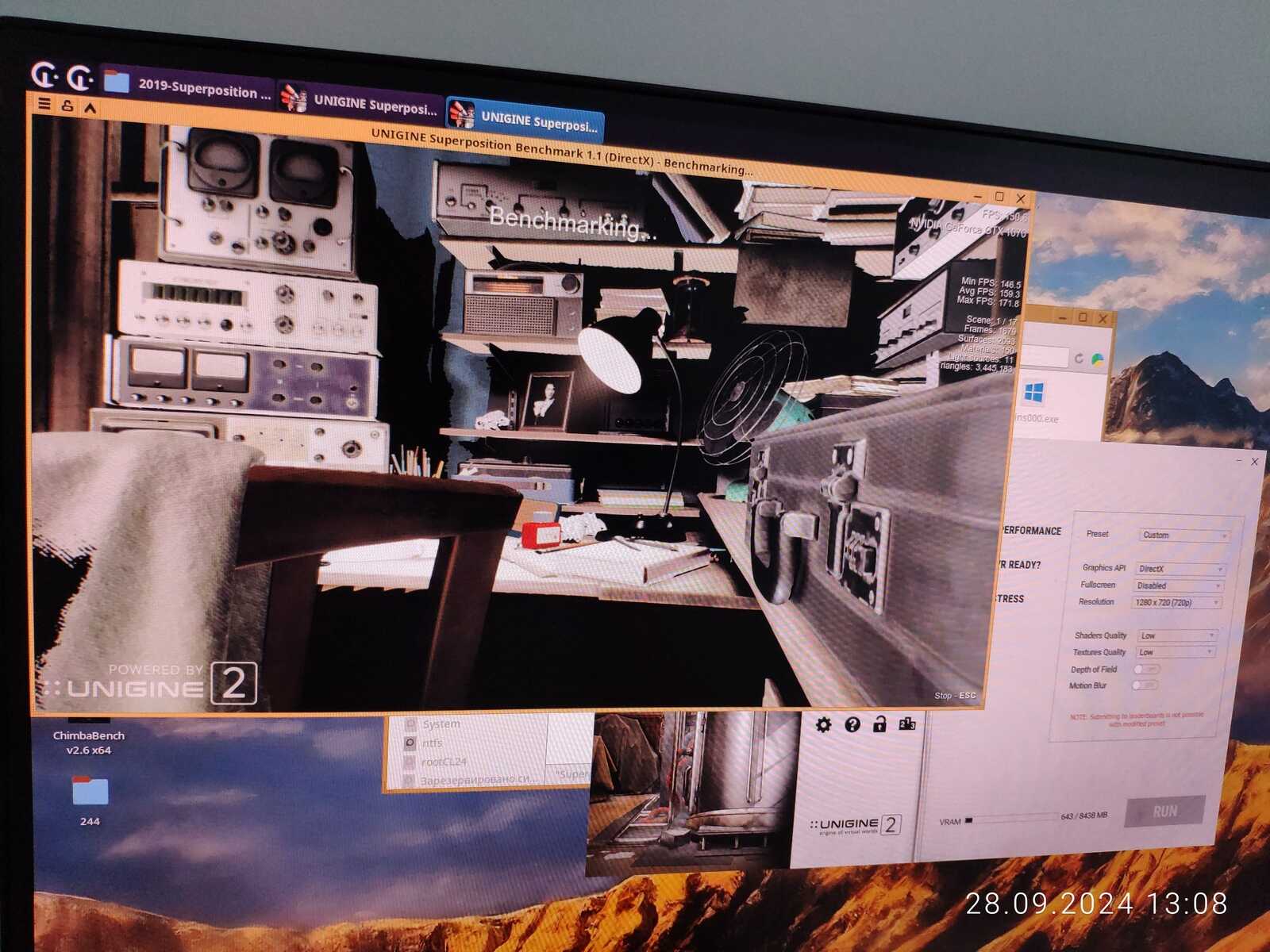Click Stop - ESC in the benchmark window
Image resolution: width=1270 pixels, height=952 pixels.
tap(955, 696)
